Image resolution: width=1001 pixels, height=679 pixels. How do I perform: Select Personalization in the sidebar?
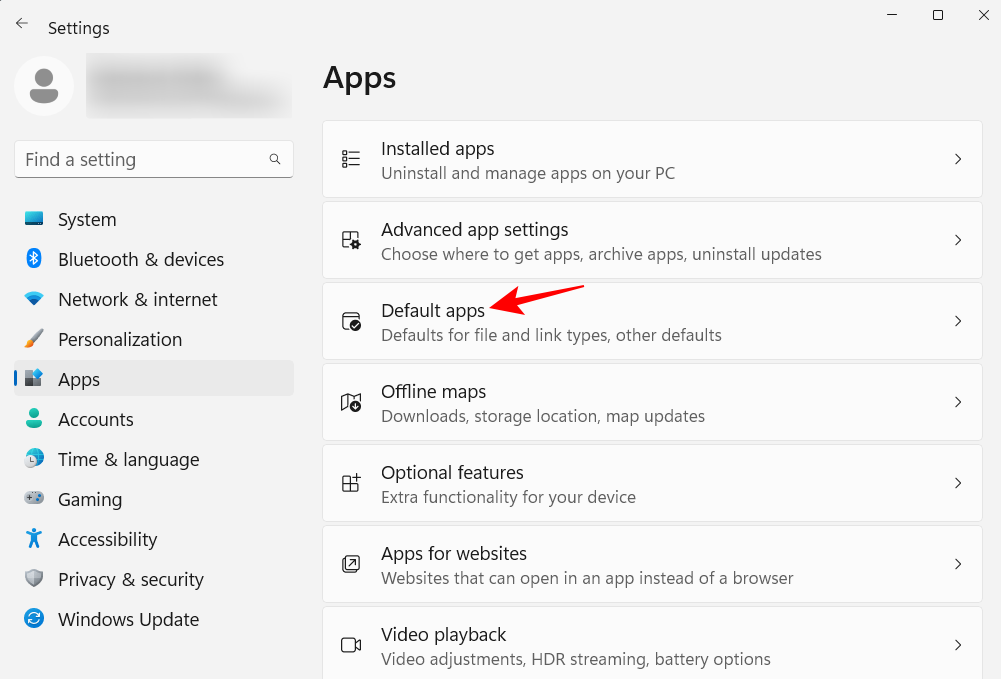(120, 339)
